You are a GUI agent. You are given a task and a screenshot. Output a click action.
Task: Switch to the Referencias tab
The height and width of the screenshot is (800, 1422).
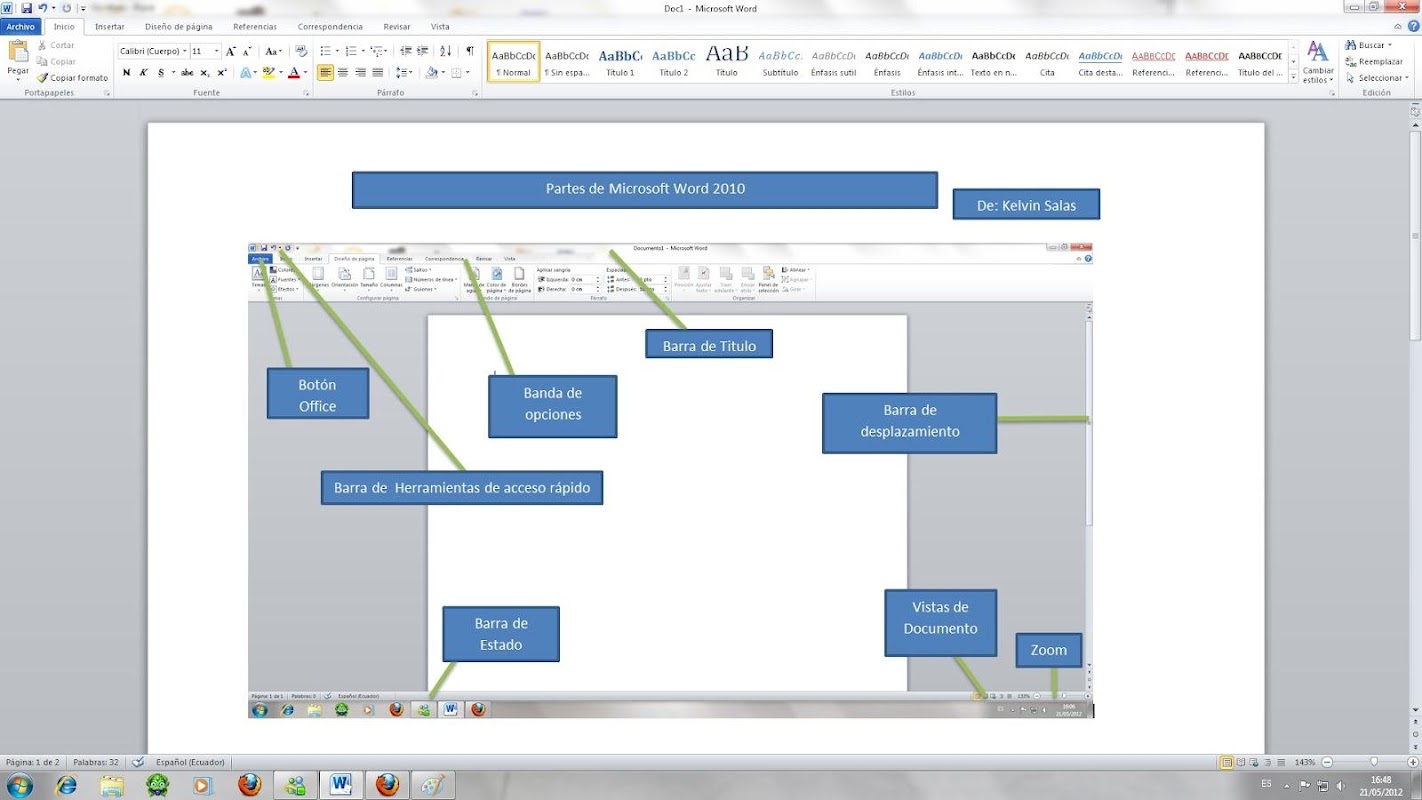tap(255, 27)
